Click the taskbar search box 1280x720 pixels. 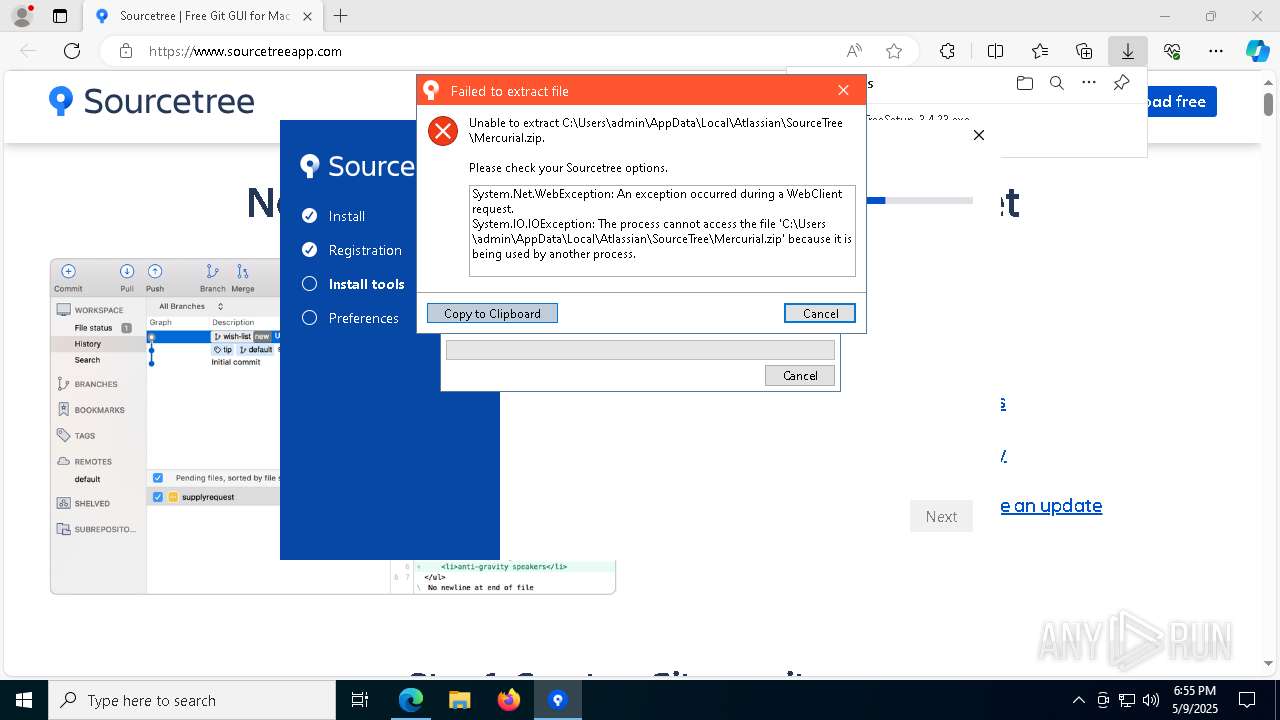[x=192, y=700]
